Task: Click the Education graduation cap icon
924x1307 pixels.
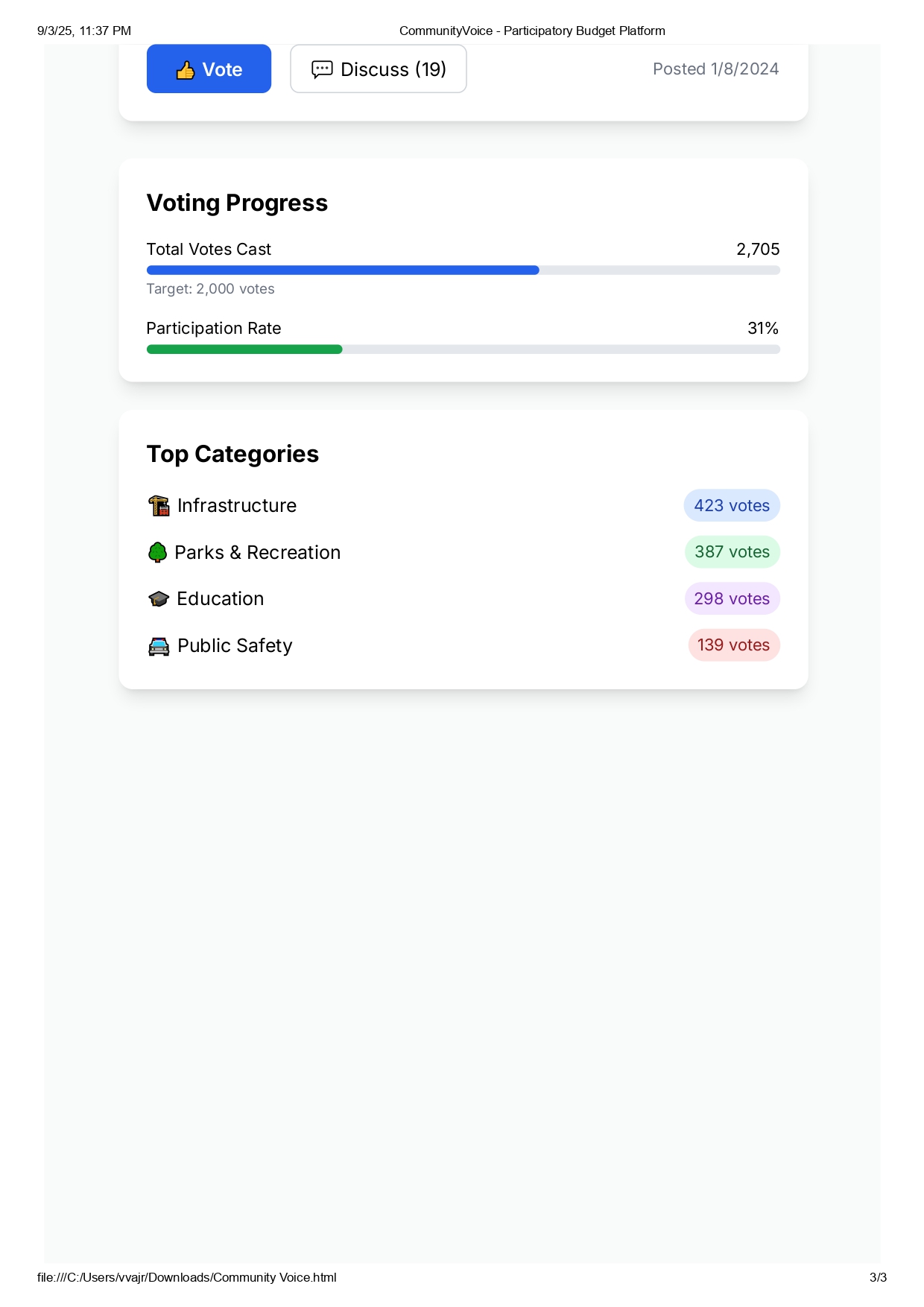Action: [159, 599]
